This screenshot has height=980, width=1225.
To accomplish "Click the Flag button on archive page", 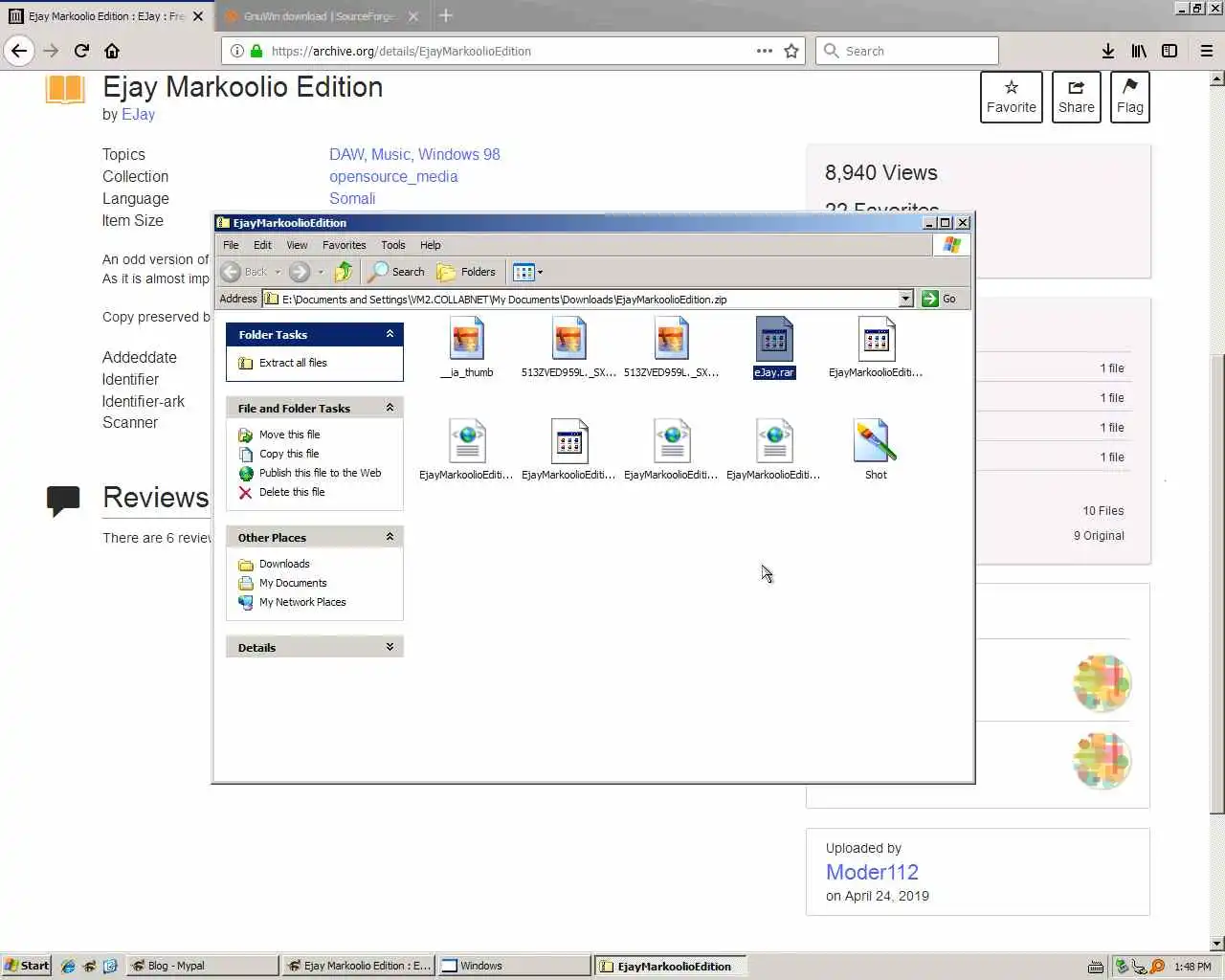I will 1129,97.
